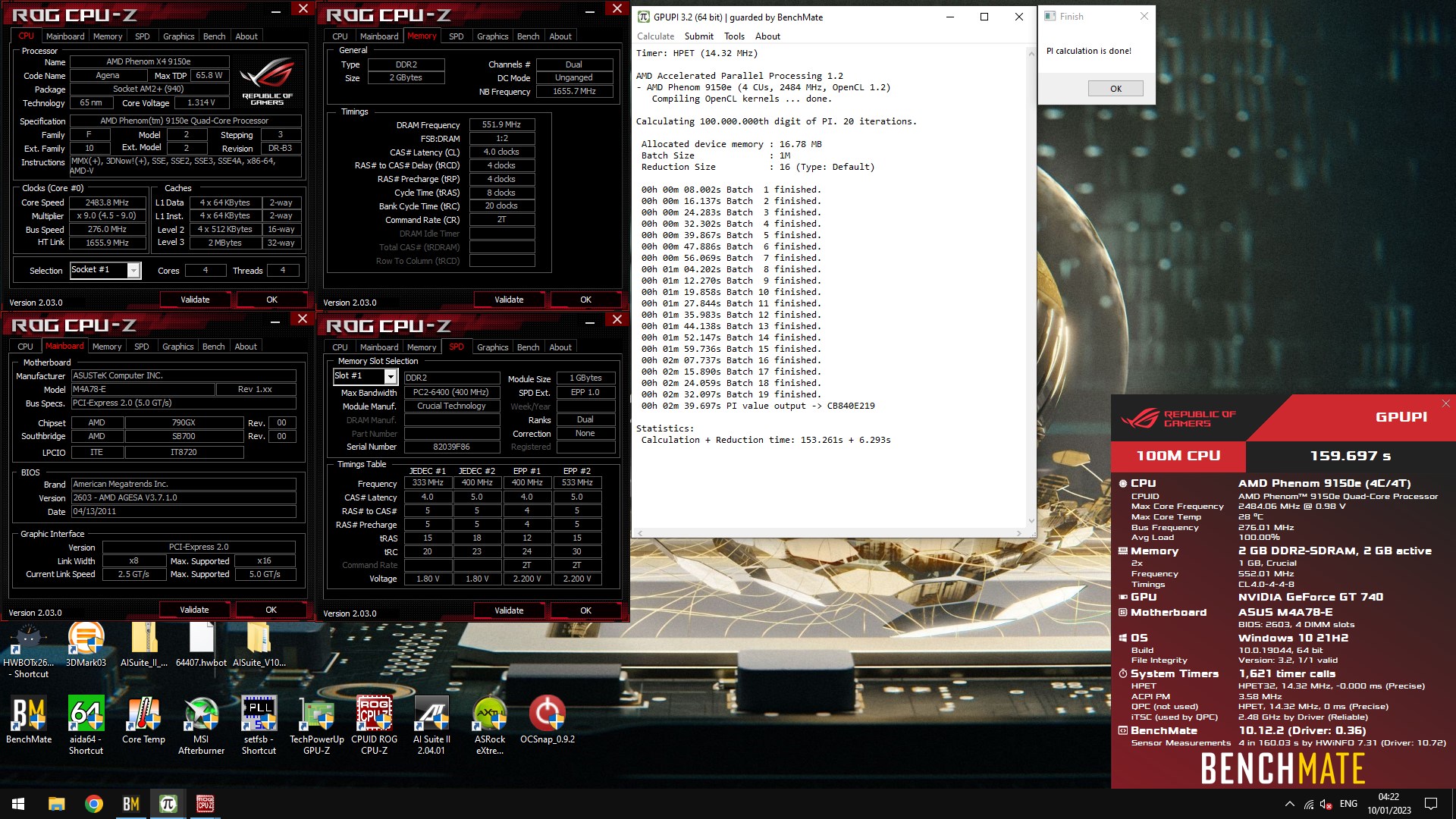Click Validate in CPU tab window
Screen dimensions: 1456x819
tap(195, 300)
